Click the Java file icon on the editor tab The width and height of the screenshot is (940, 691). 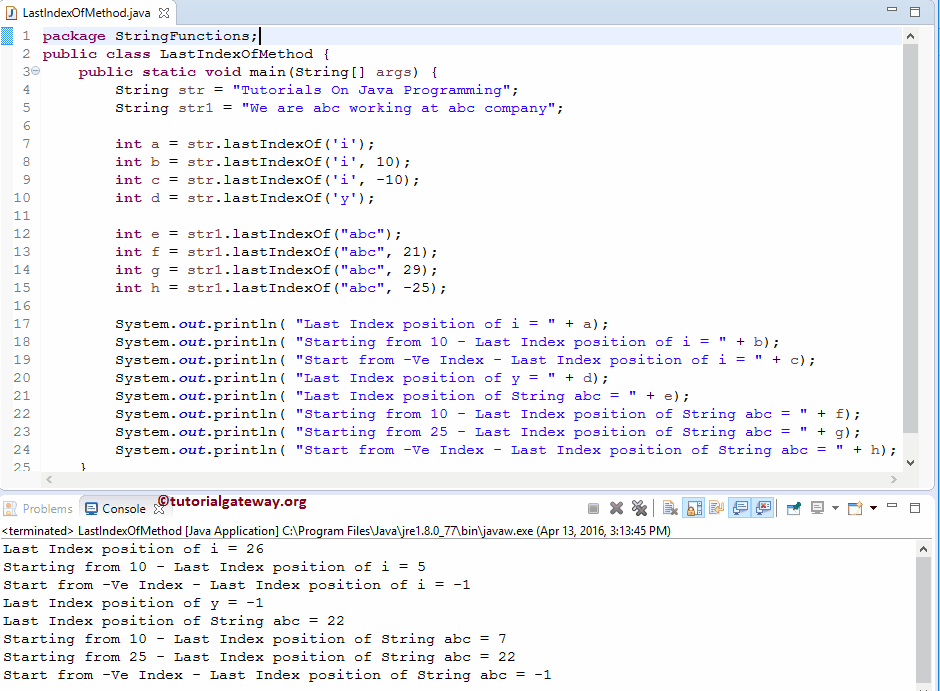tap(13, 15)
